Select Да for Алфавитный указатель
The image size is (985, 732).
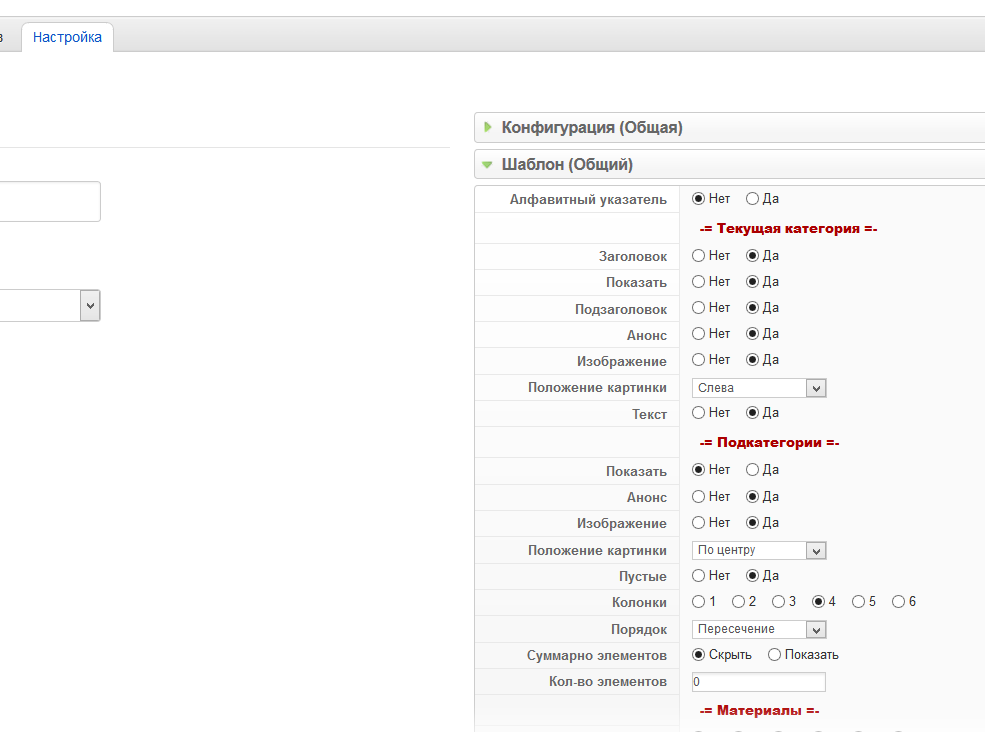pos(752,199)
